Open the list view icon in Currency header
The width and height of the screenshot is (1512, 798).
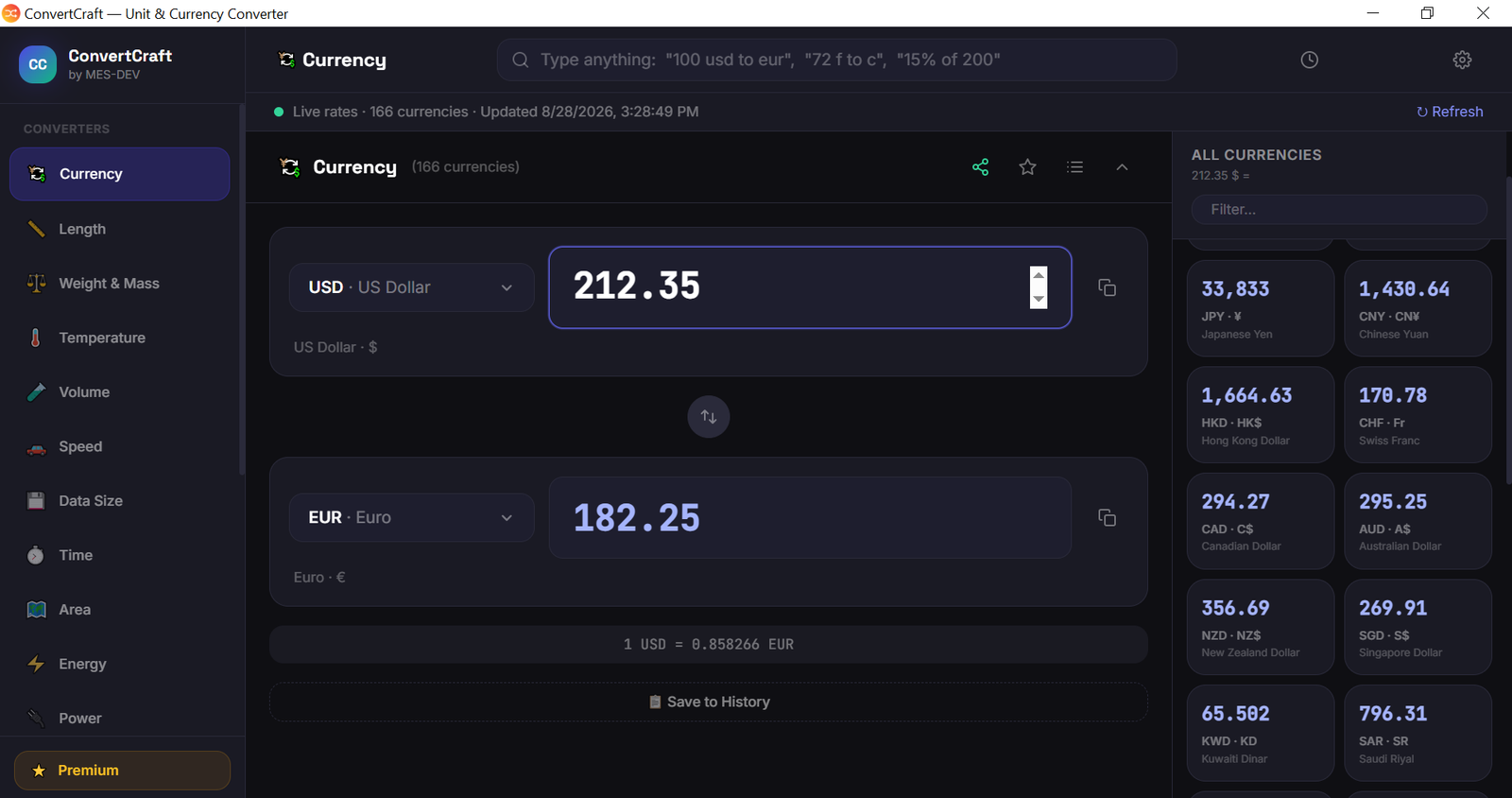point(1075,167)
